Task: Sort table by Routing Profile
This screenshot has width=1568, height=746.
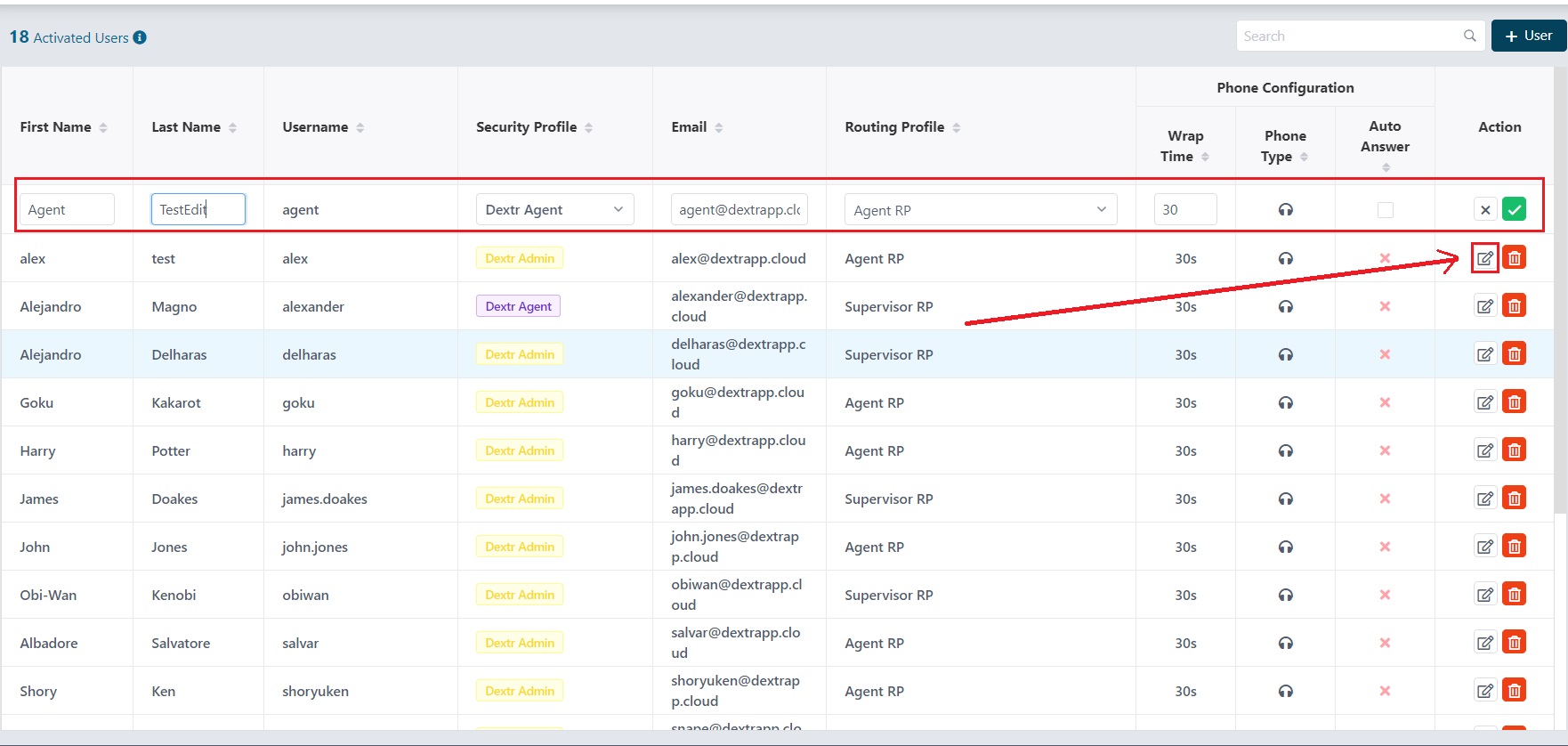Action: click(957, 127)
